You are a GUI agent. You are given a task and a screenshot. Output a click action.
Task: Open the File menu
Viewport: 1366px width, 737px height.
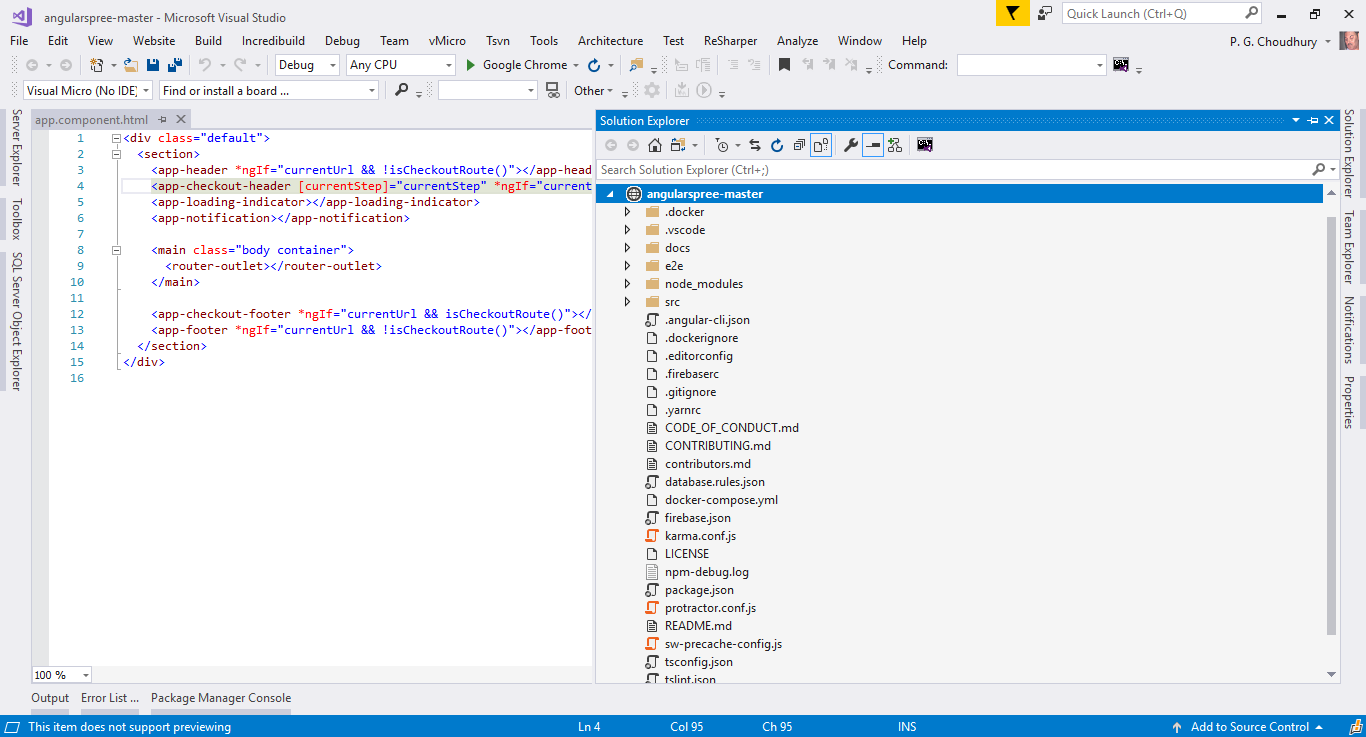tap(19, 41)
